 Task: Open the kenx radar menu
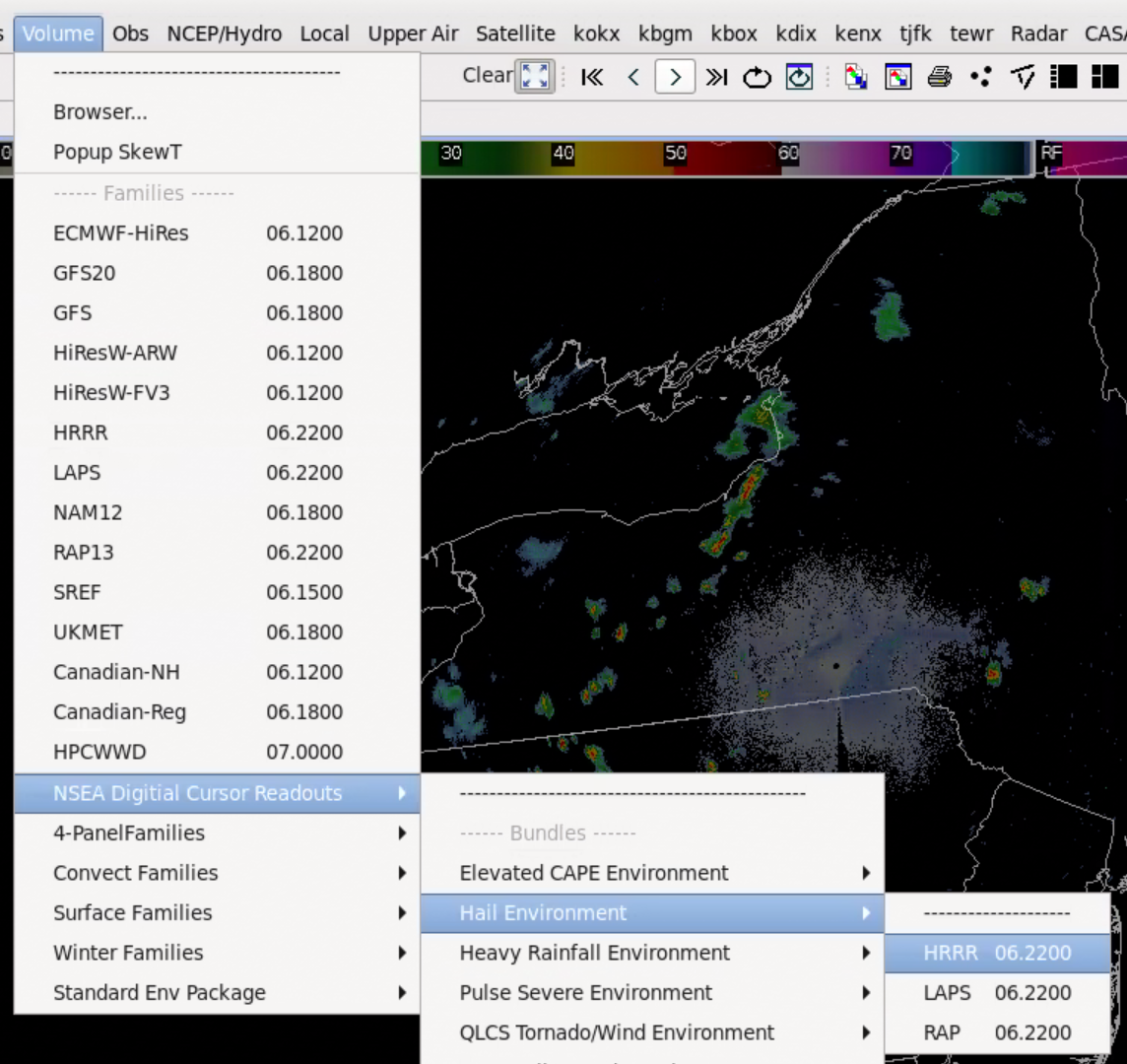pyautogui.click(x=858, y=33)
